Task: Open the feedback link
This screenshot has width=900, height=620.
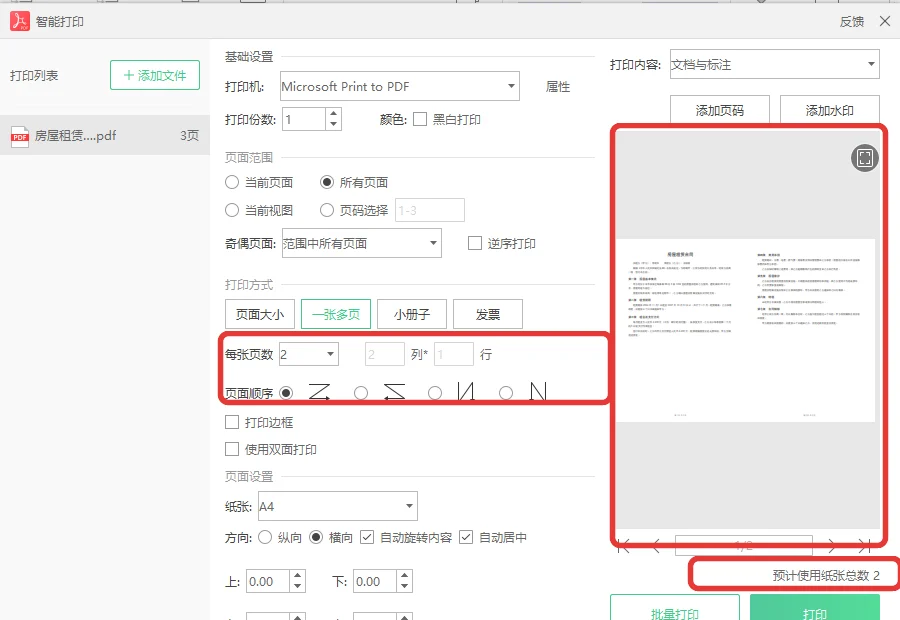Action: pos(852,22)
